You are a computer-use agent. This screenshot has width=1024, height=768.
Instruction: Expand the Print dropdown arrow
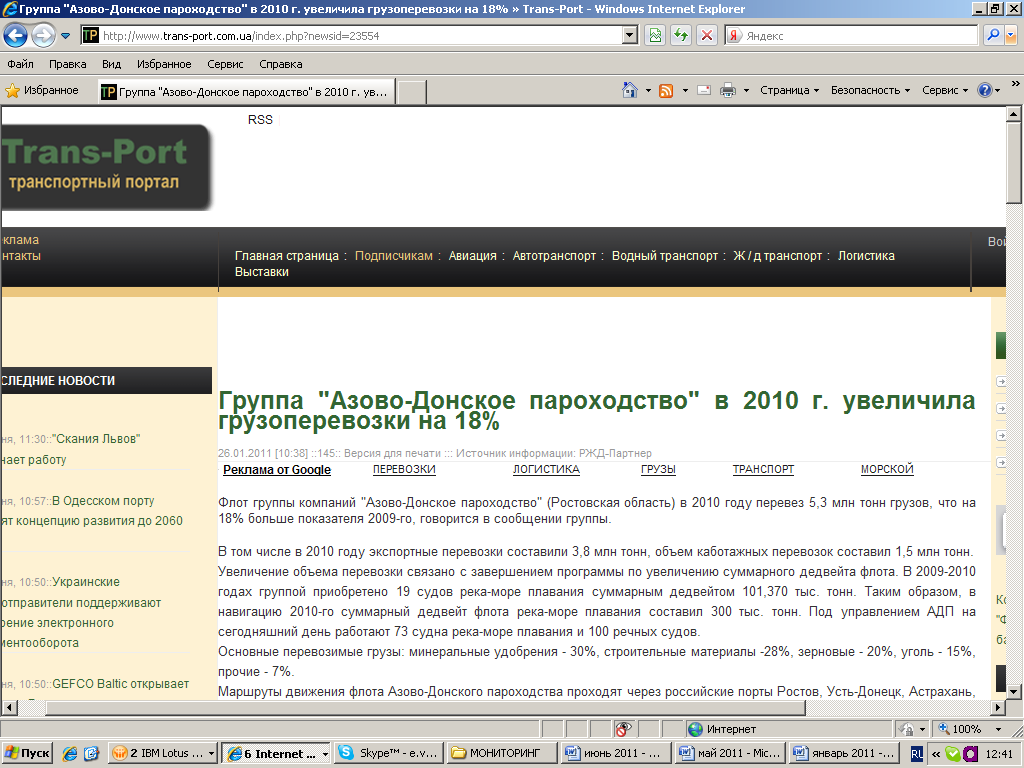click(x=746, y=91)
